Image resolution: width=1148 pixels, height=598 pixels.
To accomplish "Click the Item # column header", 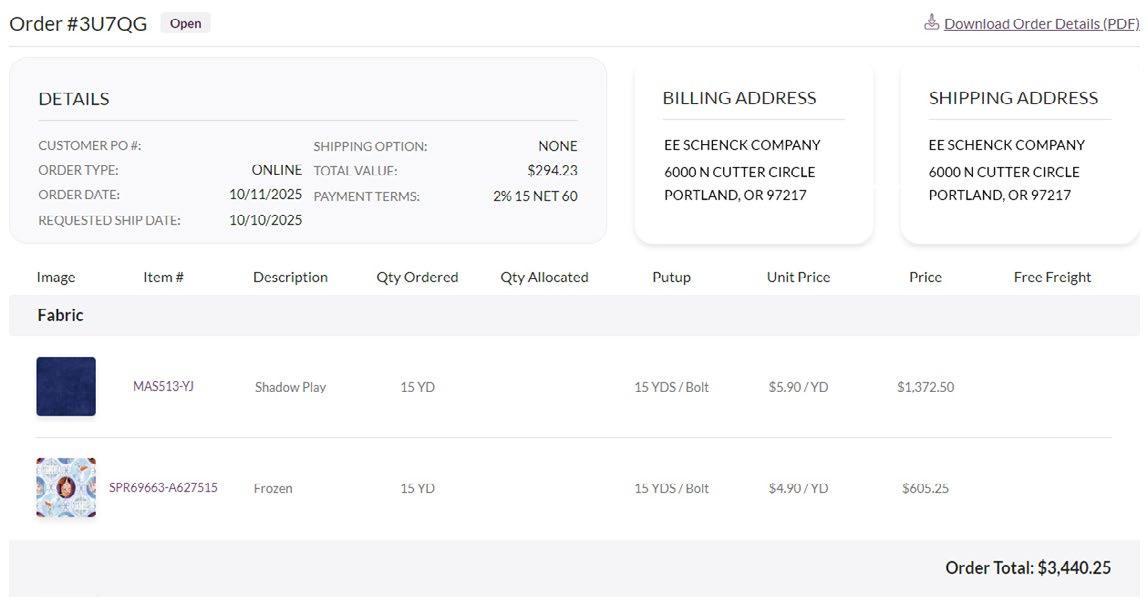I will point(163,277).
